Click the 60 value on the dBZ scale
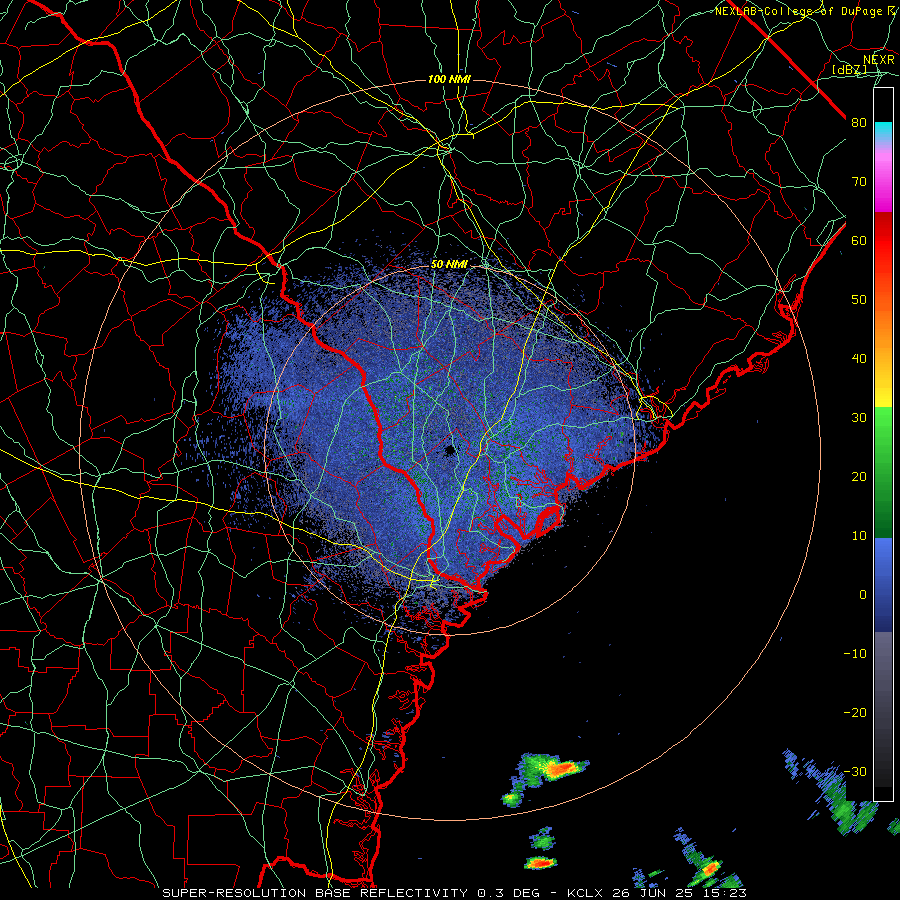900x900 pixels. click(x=859, y=240)
